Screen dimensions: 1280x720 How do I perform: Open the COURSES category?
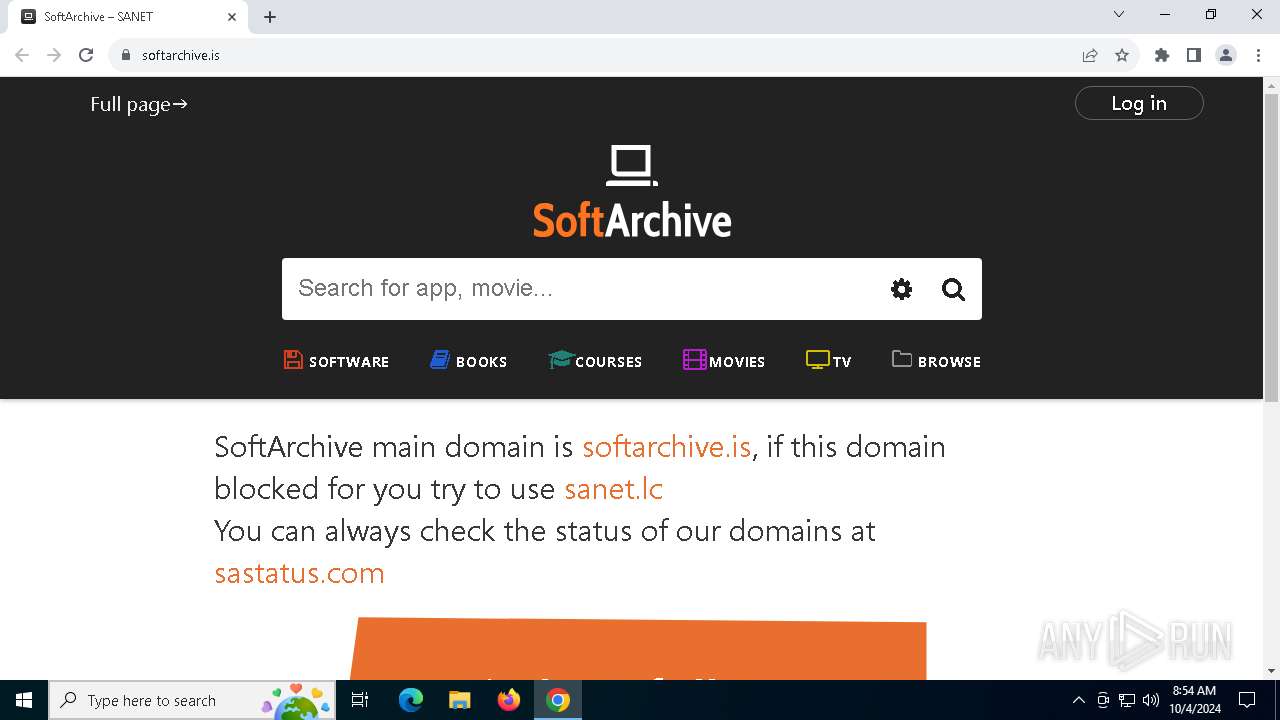tap(595, 361)
